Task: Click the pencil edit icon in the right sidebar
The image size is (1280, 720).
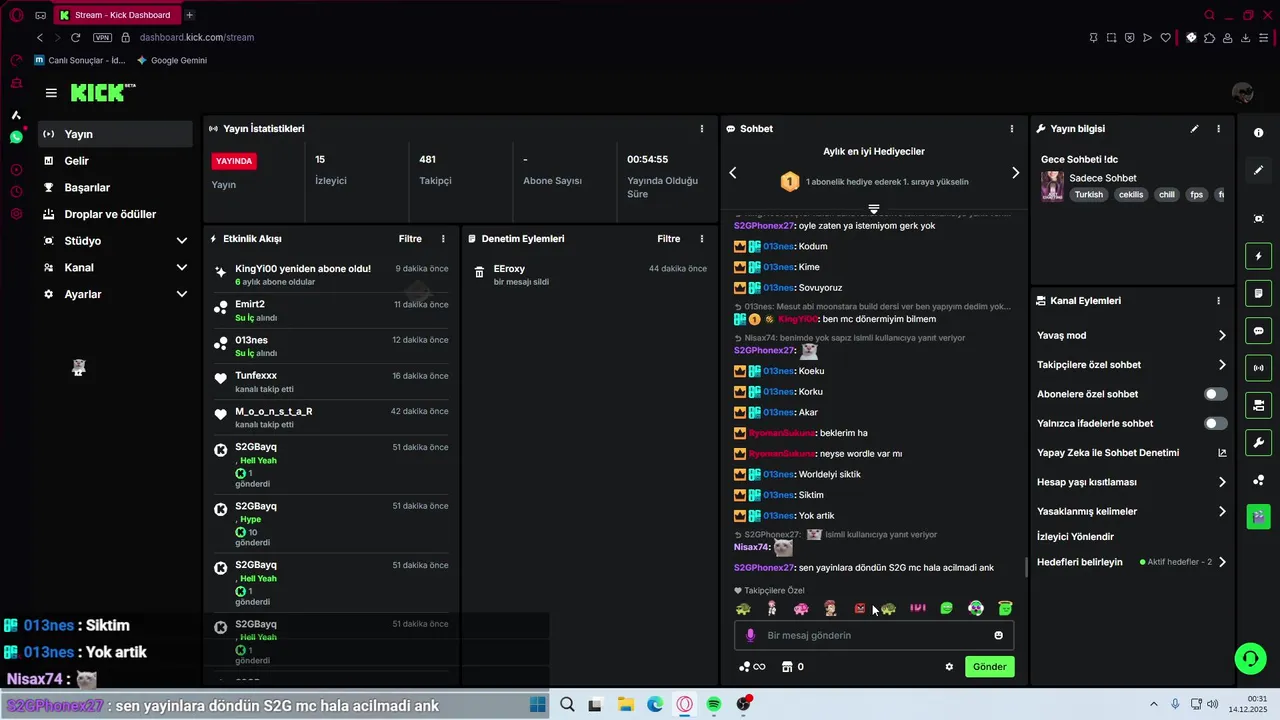Action: 1258,170
